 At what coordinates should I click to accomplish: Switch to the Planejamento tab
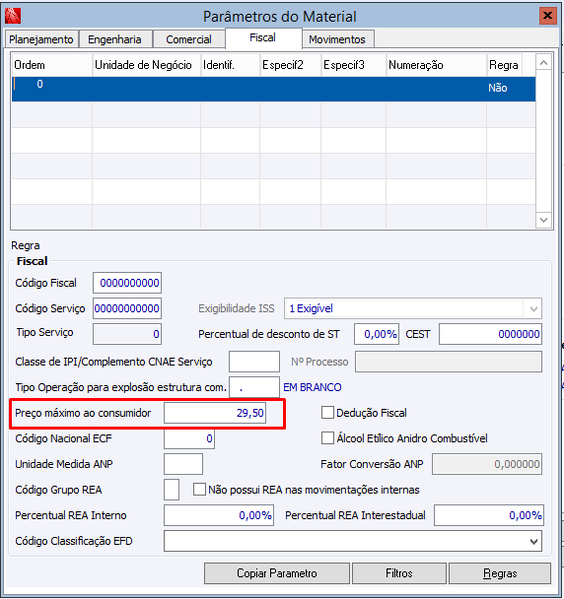41,39
